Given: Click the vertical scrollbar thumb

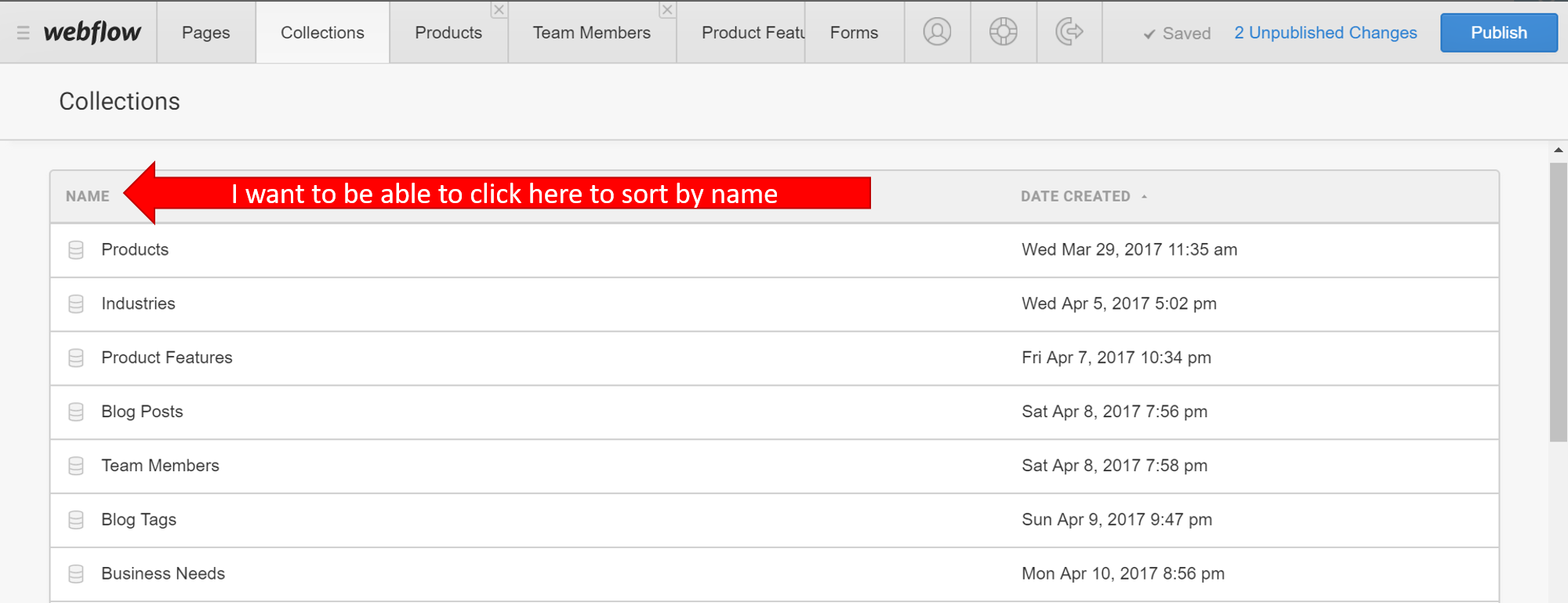Looking at the screenshot, I should pyautogui.click(x=1559, y=302).
